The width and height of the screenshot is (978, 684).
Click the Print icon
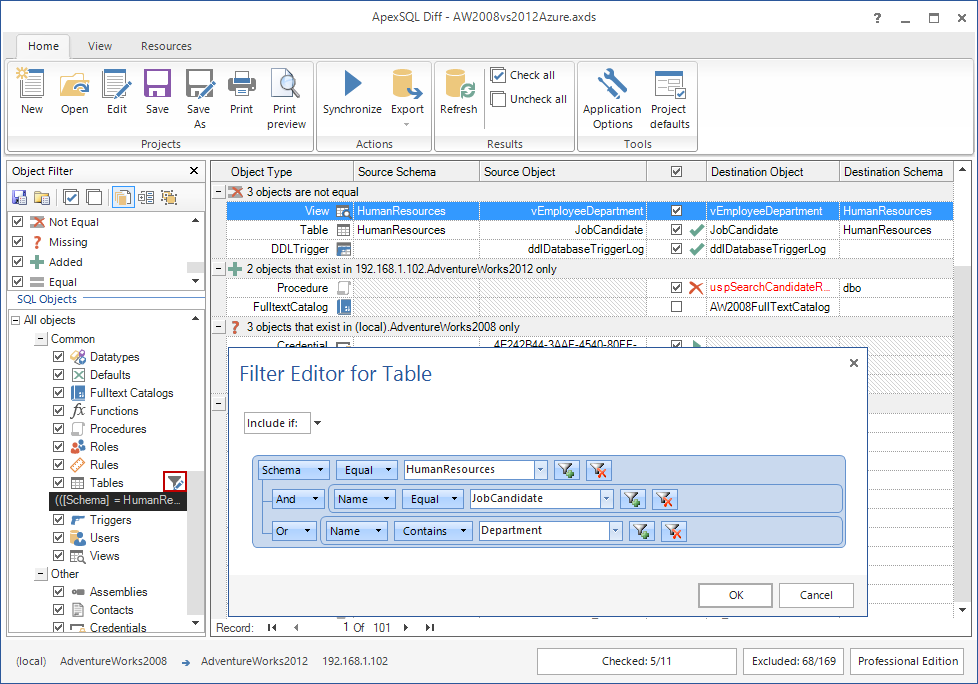[x=241, y=84]
